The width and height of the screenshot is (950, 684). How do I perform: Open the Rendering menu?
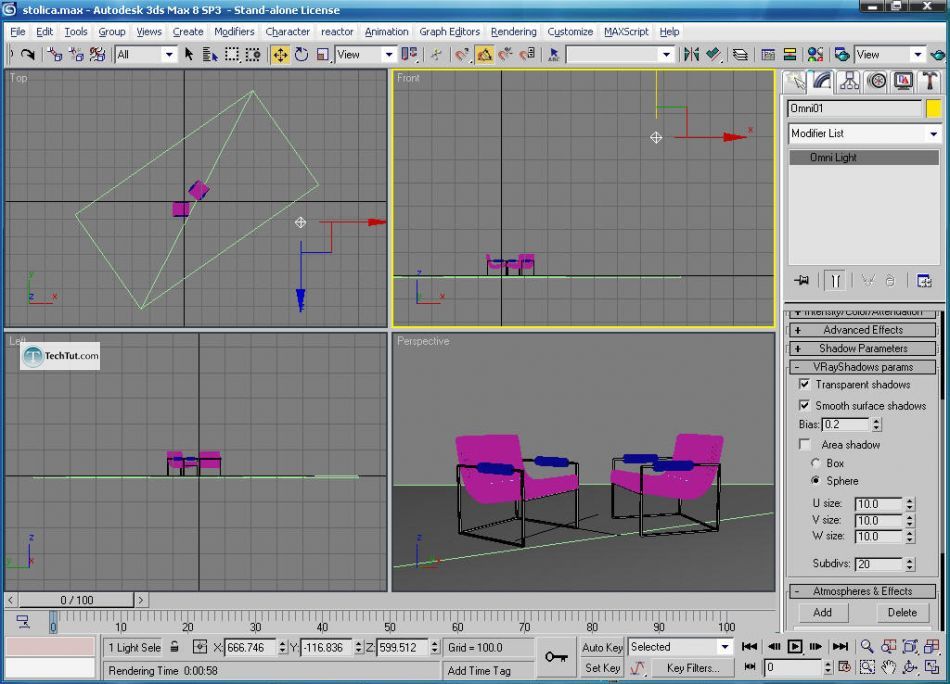[513, 31]
